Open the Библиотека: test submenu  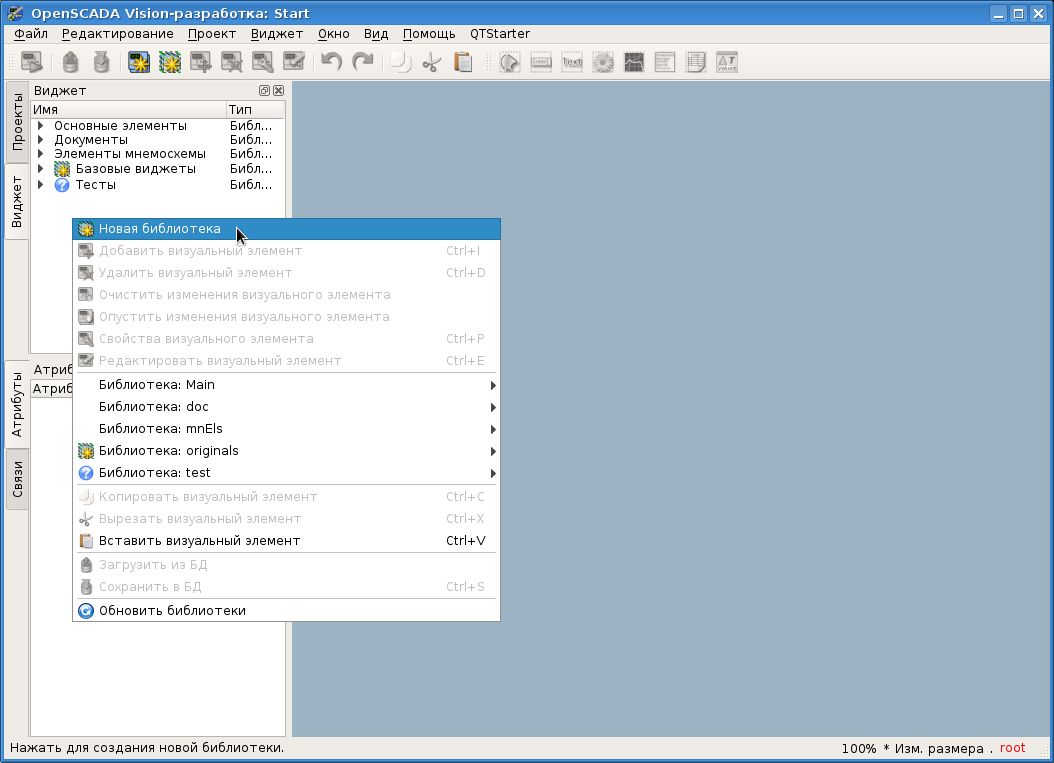tap(286, 473)
